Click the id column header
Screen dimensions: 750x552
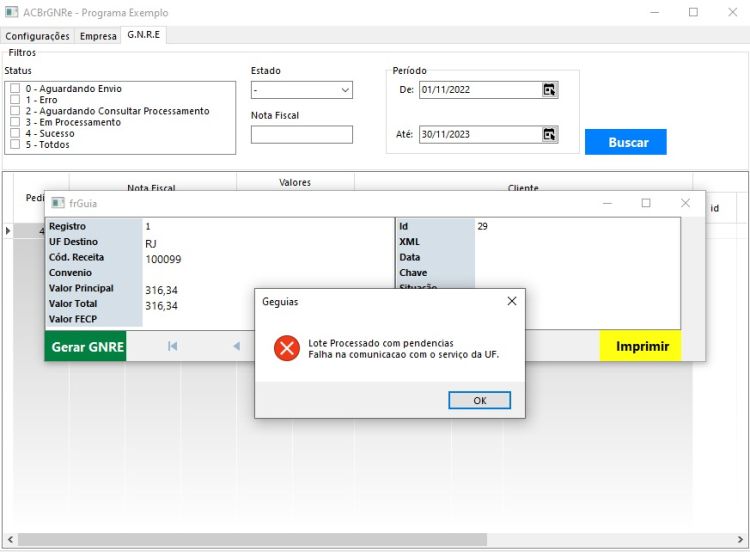pos(715,208)
